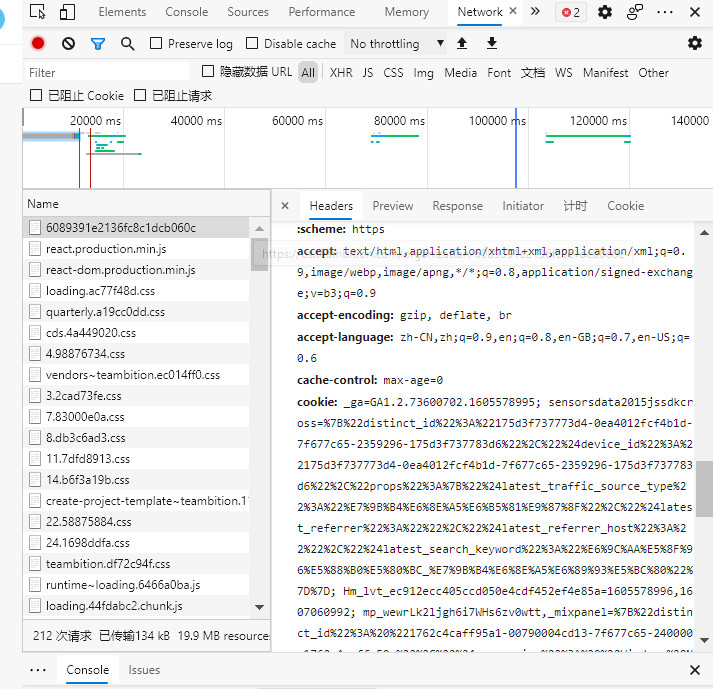Enable Disable cache checkbox
This screenshot has height=689, width=713.
pyautogui.click(x=252, y=43)
